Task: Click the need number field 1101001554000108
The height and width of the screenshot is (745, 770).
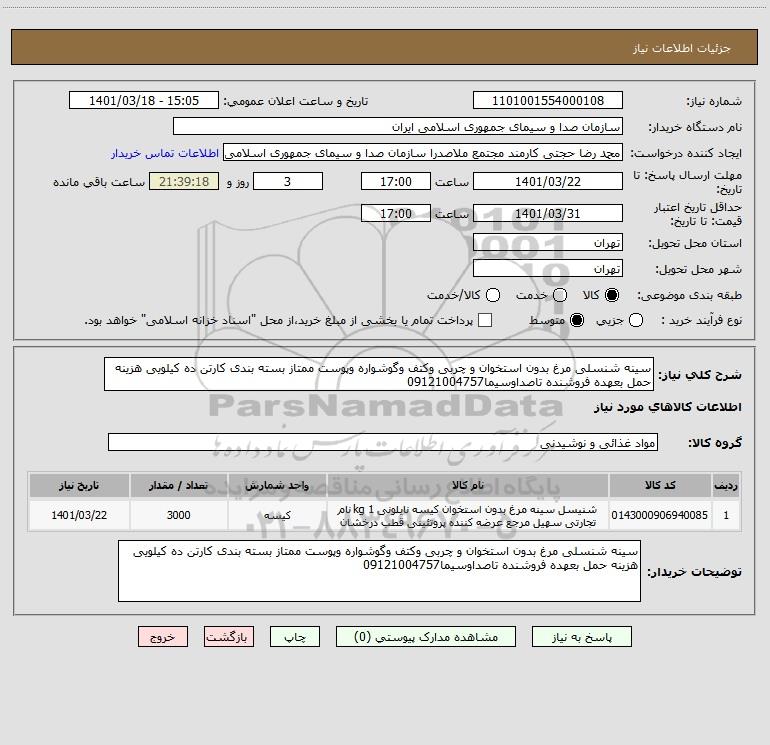Action: pos(548,101)
